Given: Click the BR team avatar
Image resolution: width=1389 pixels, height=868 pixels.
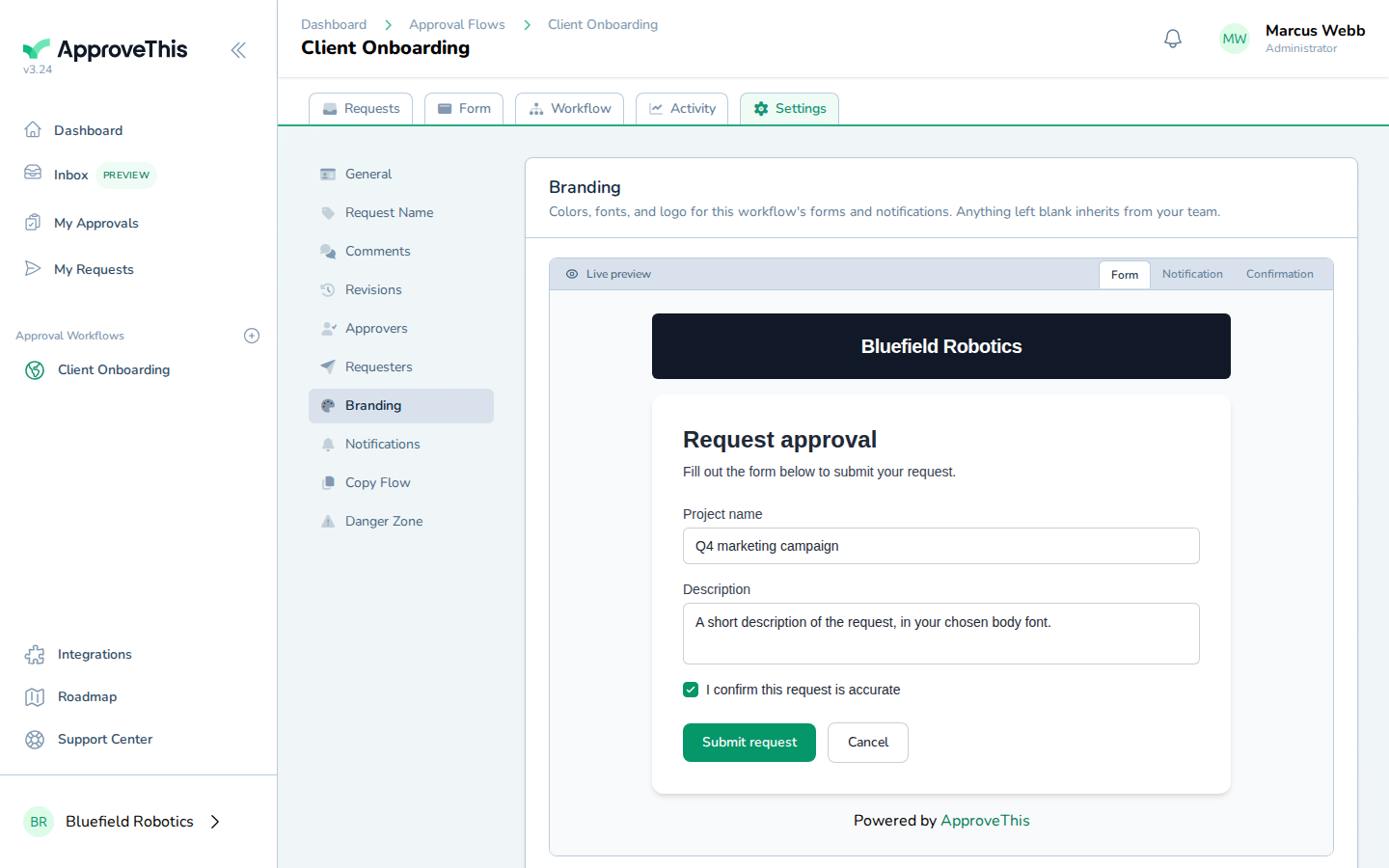Looking at the screenshot, I should point(39,822).
